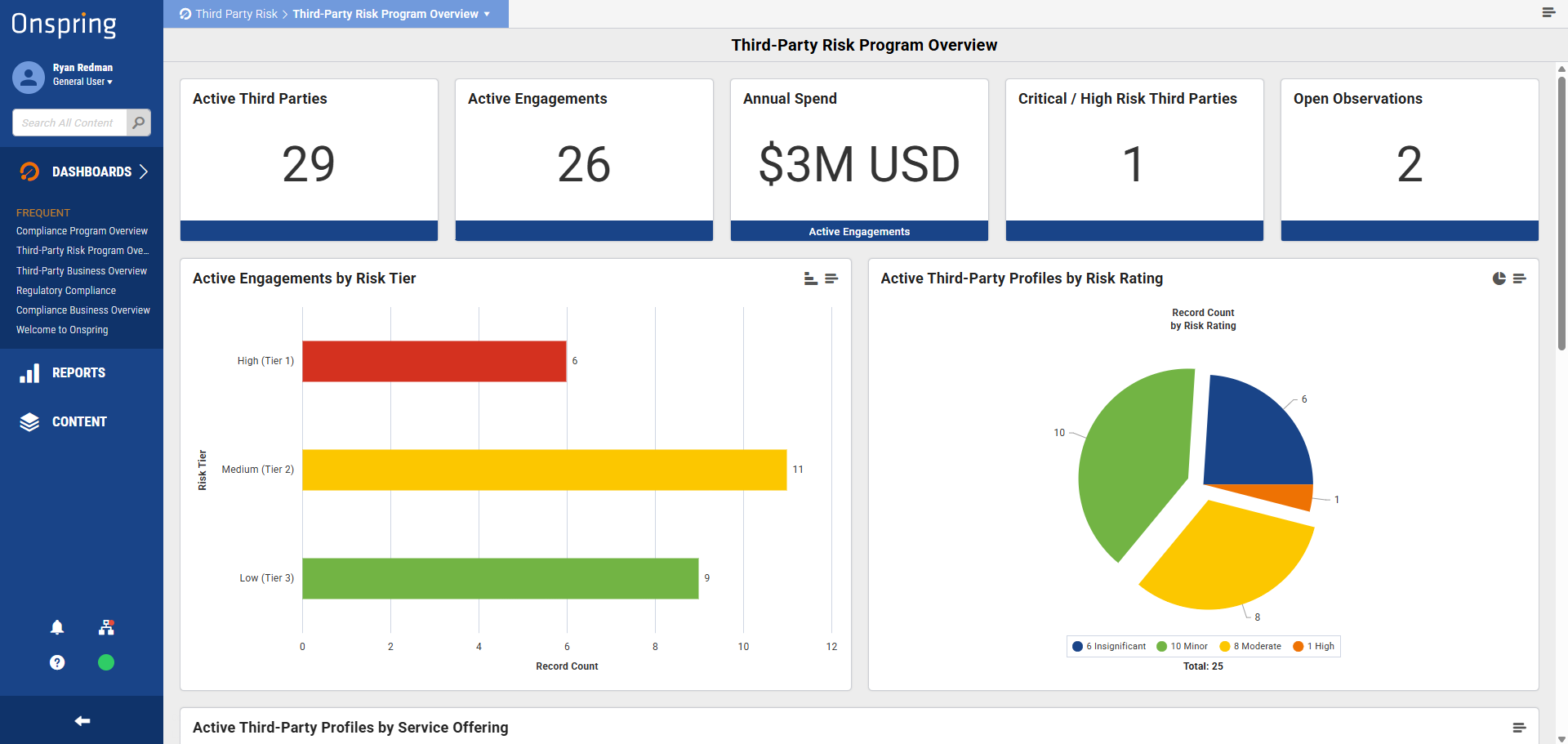The height and width of the screenshot is (744, 1568).
Task: Toggle the Insignificant legend entry
Action: coord(1109,646)
